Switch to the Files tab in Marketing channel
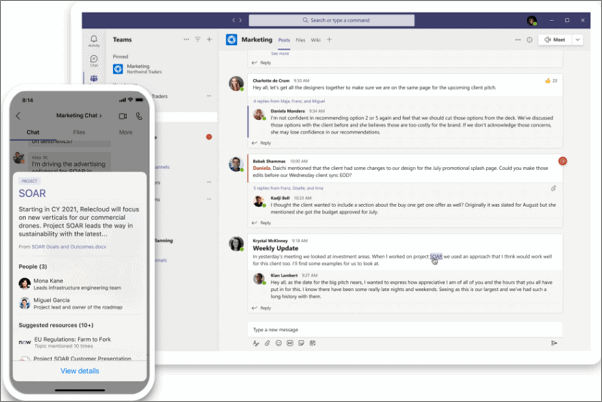The height and width of the screenshot is (402, 602). coord(300,40)
